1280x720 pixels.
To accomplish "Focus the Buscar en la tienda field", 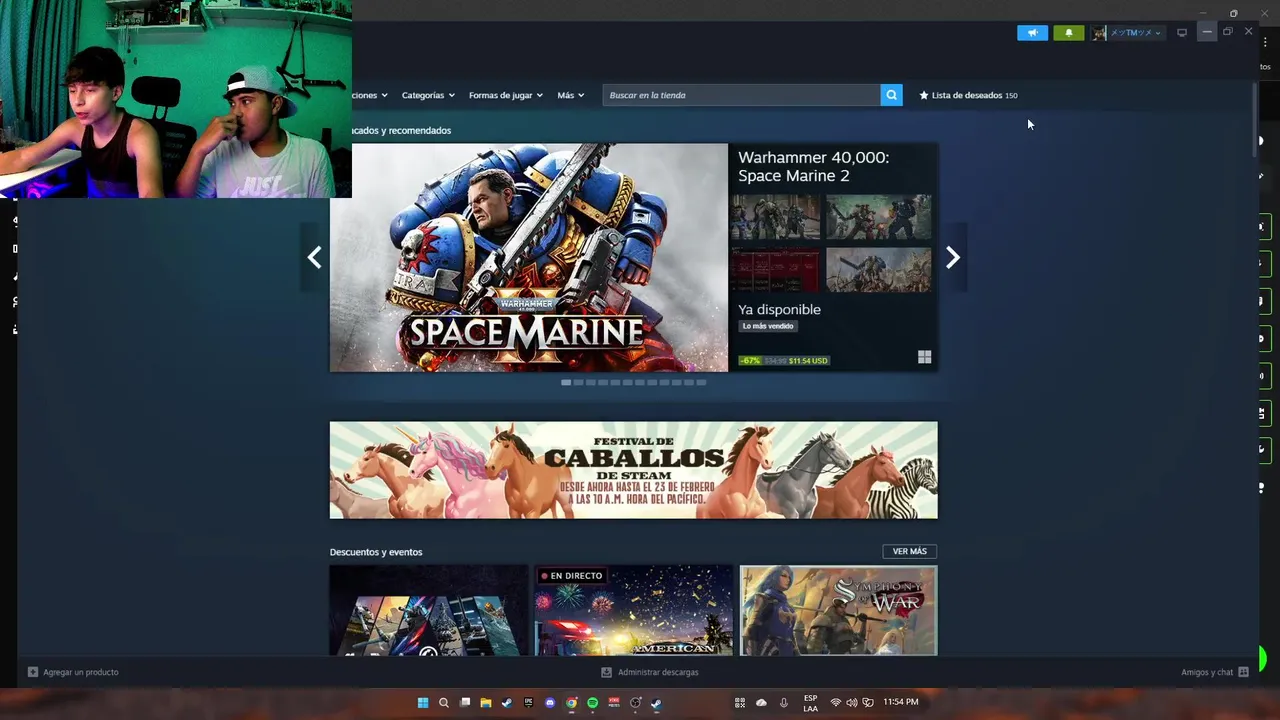I will pyautogui.click(x=741, y=95).
